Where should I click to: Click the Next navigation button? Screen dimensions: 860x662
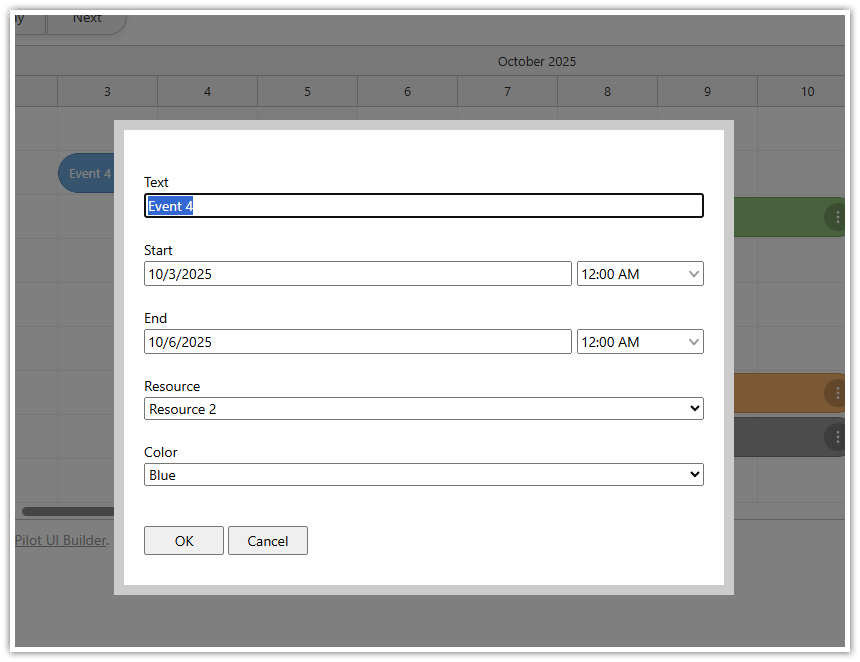click(x=86, y=18)
